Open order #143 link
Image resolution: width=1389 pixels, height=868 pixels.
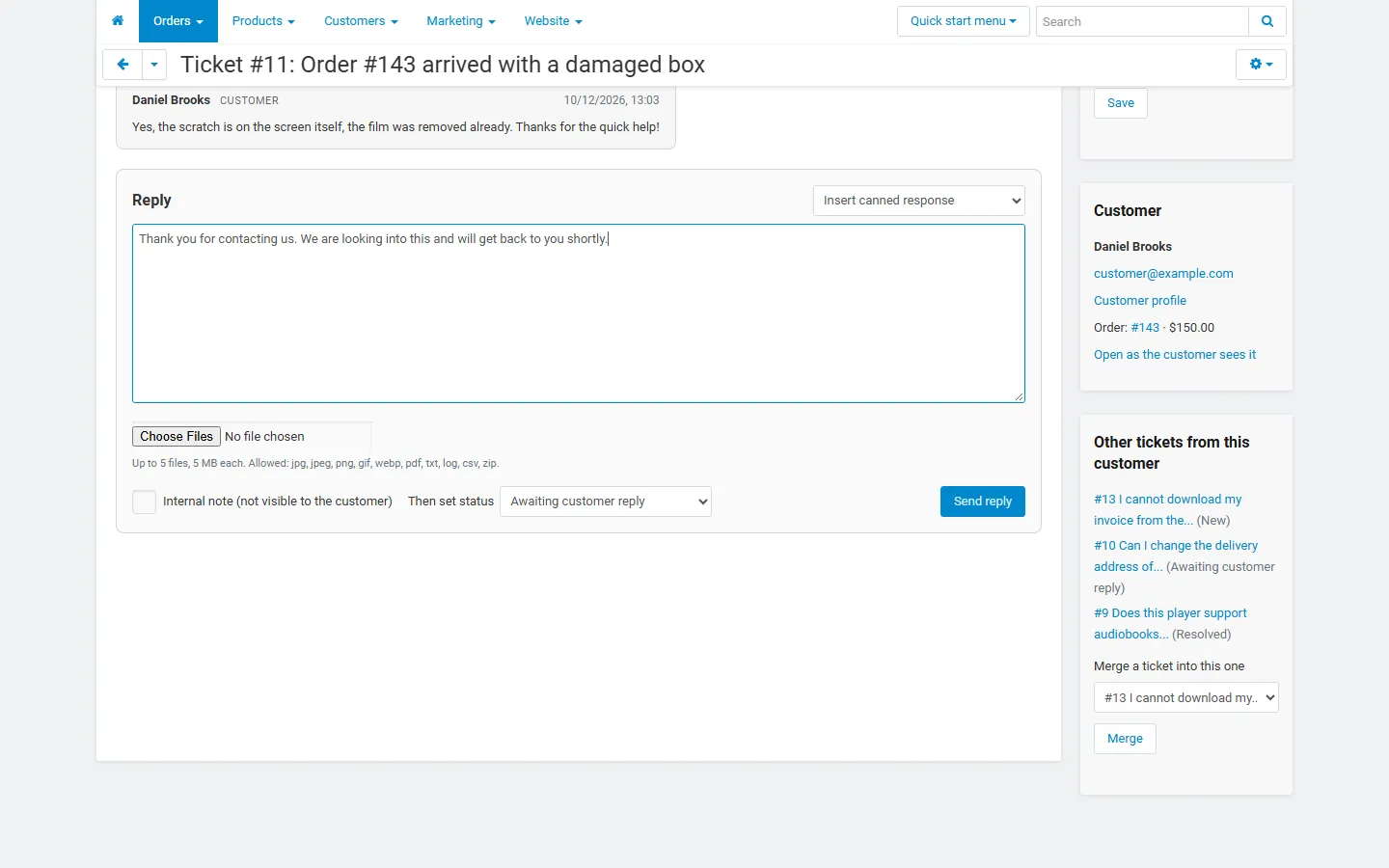pos(1145,328)
